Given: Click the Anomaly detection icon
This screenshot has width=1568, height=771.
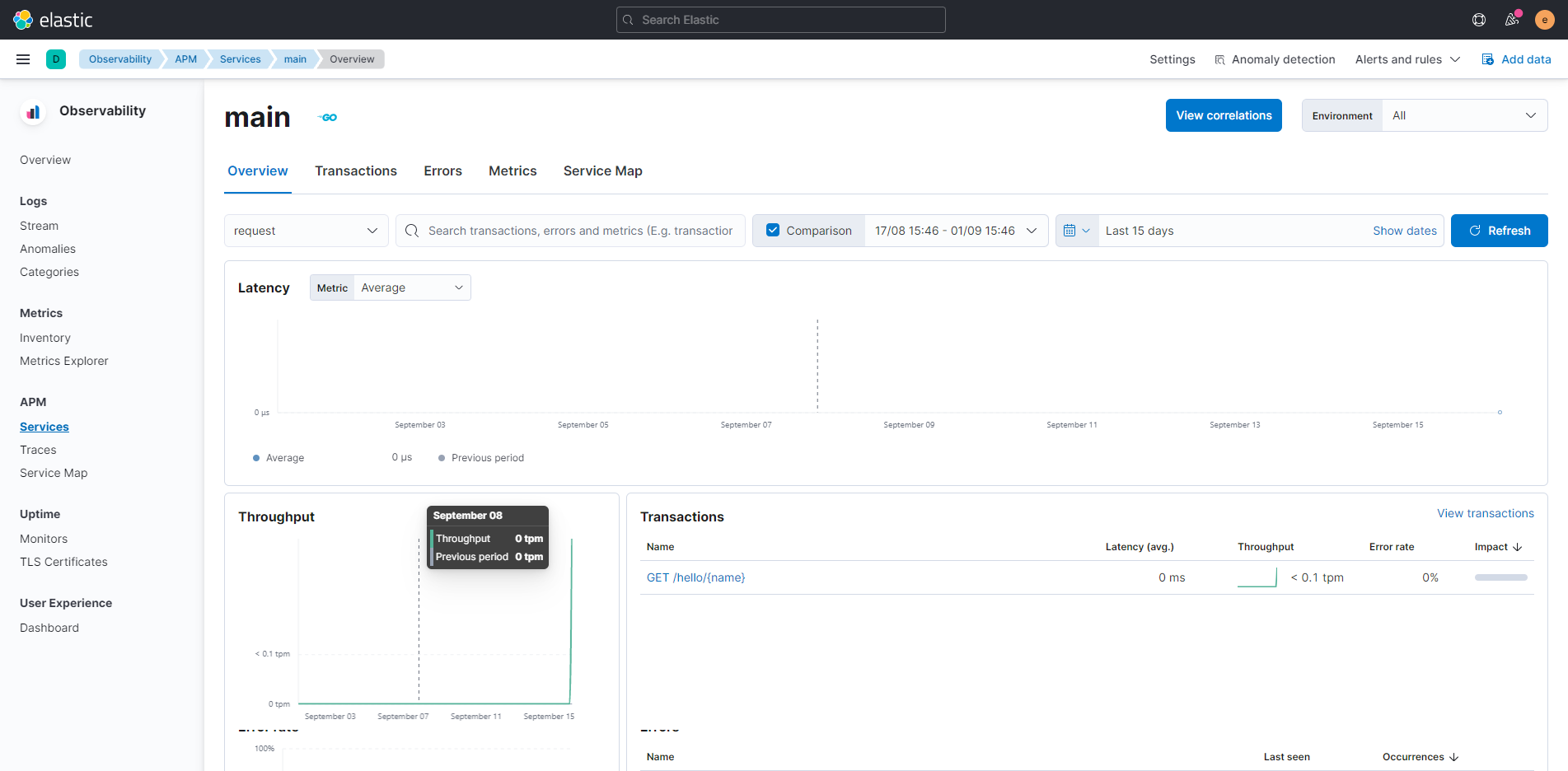Looking at the screenshot, I should (x=1220, y=59).
